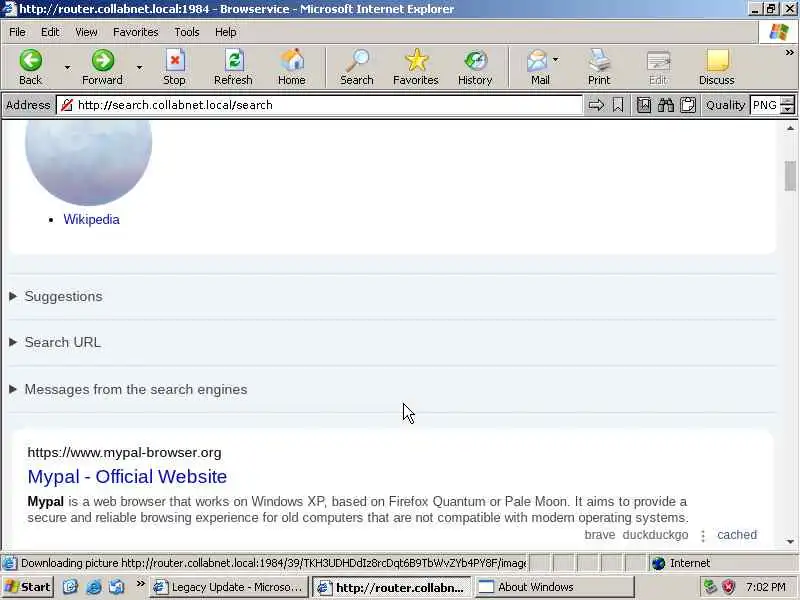Open the Tools menu

(187, 32)
